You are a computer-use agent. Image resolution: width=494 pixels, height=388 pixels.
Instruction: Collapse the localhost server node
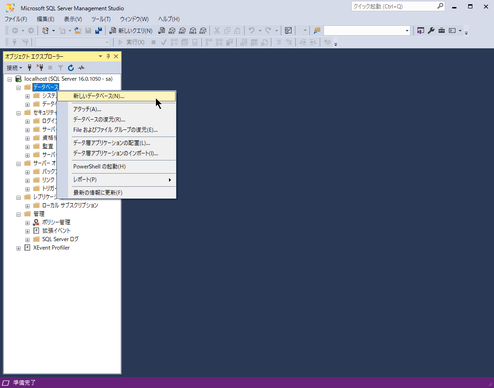[x=9, y=79]
